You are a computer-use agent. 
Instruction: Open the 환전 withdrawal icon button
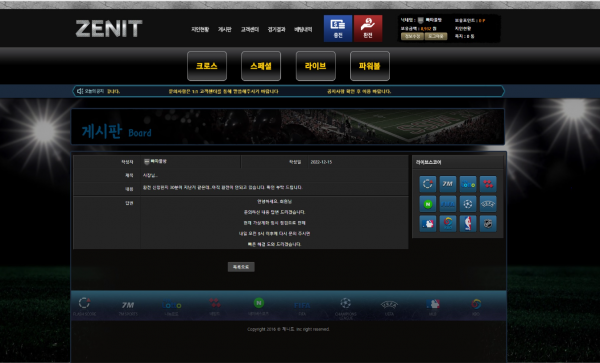(x=368, y=28)
